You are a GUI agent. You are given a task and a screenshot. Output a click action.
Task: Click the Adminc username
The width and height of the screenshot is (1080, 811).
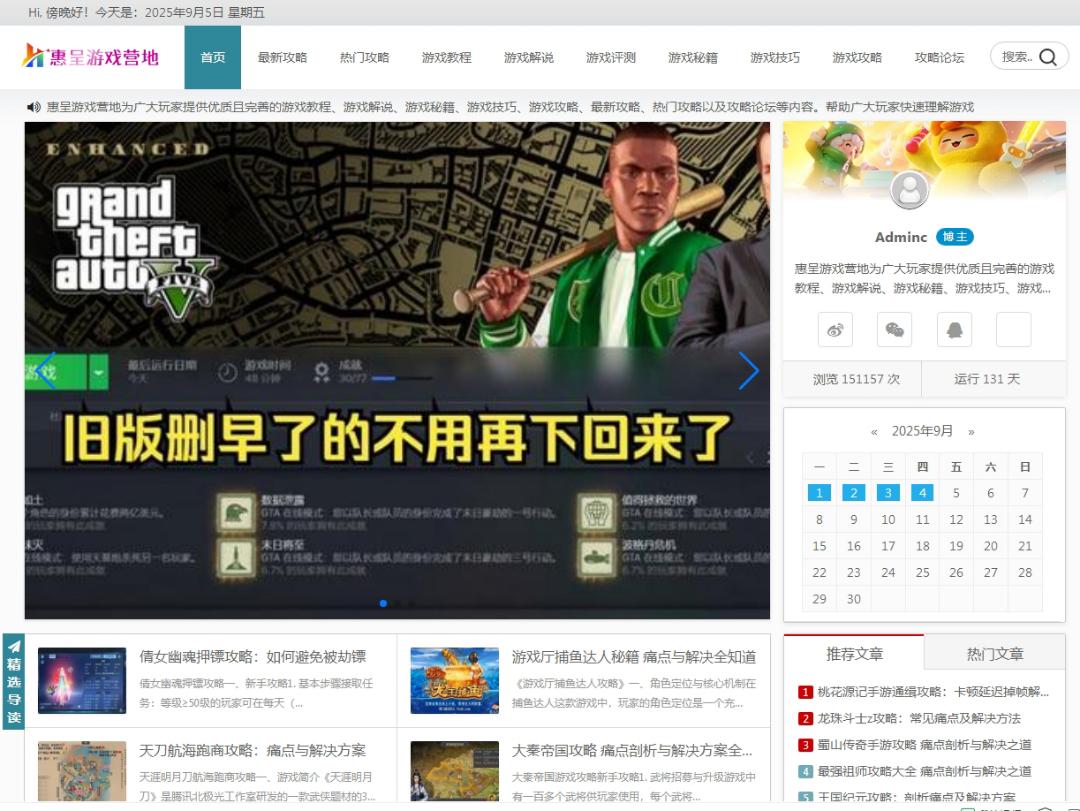(x=901, y=237)
